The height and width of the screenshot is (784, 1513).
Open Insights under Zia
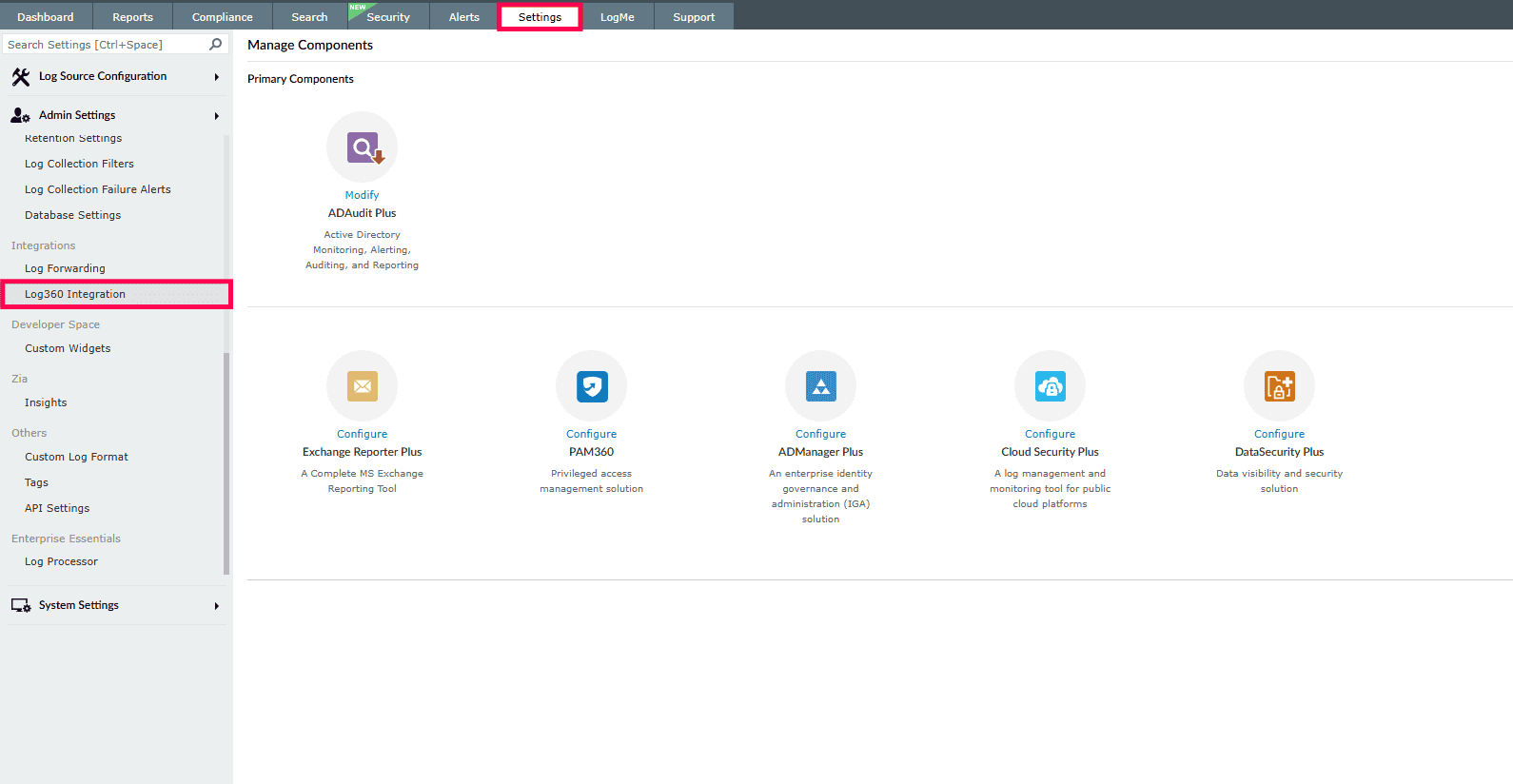(x=46, y=402)
